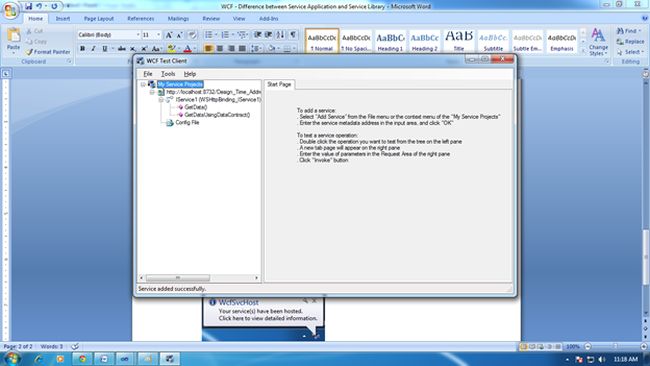Click the Shrink Font icon
The width and height of the screenshot is (650, 366).
179,35
